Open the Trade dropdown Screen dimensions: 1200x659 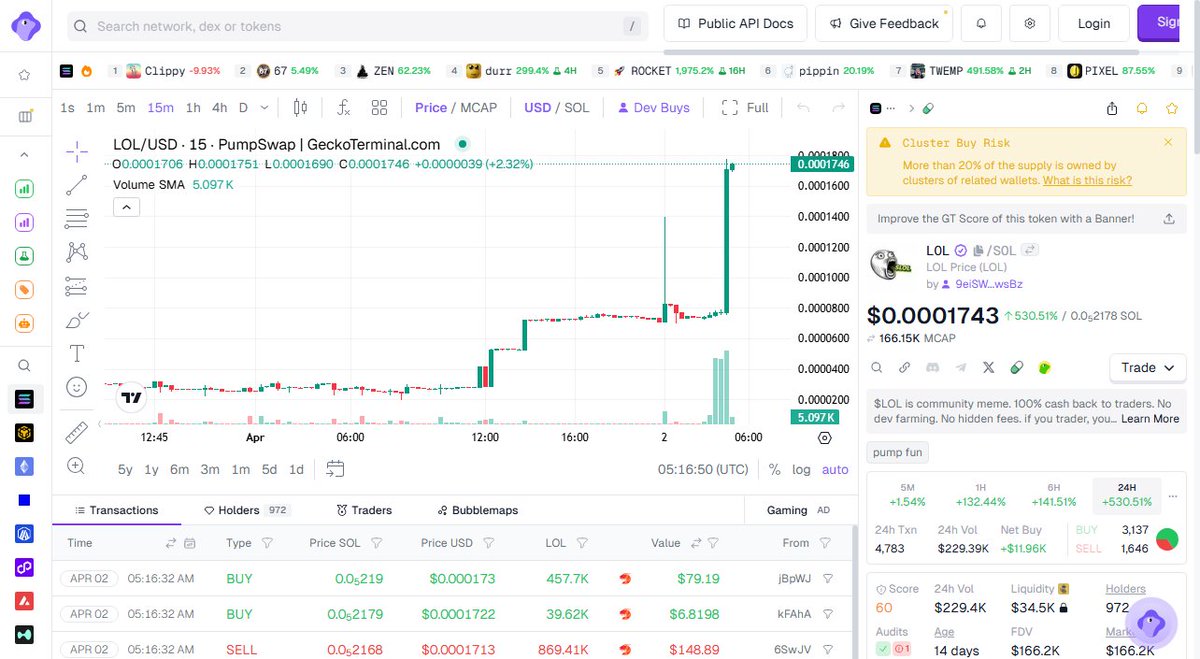tap(1148, 368)
